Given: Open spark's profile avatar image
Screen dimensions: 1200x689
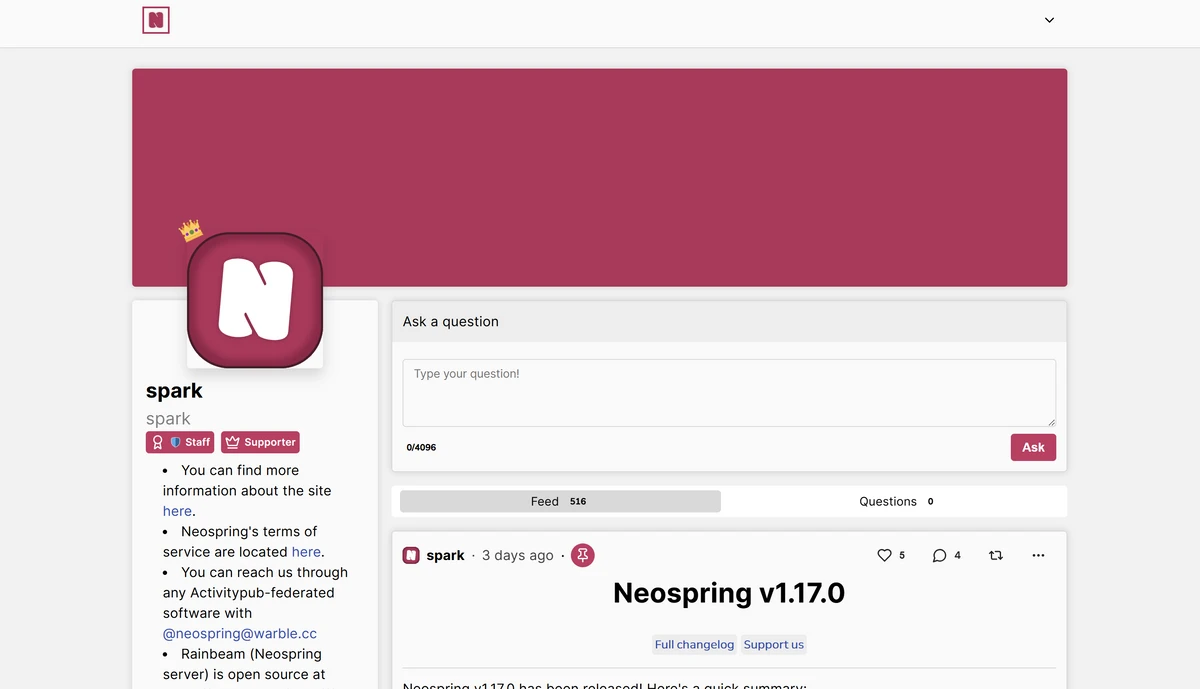Looking at the screenshot, I should coord(255,300).
